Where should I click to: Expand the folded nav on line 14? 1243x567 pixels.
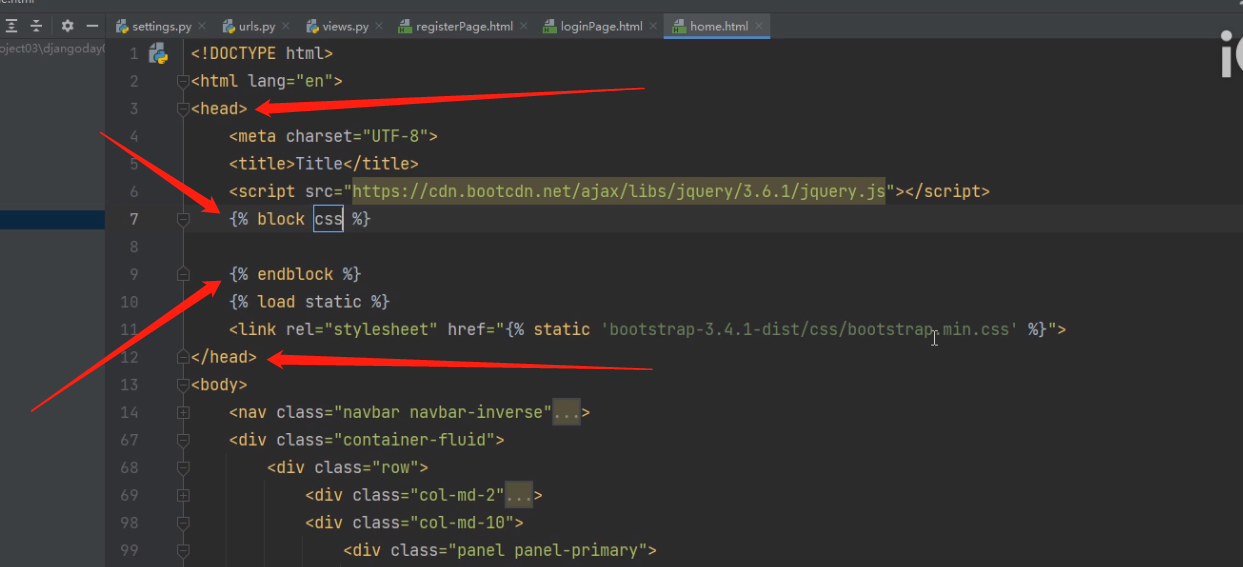(183, 411)
